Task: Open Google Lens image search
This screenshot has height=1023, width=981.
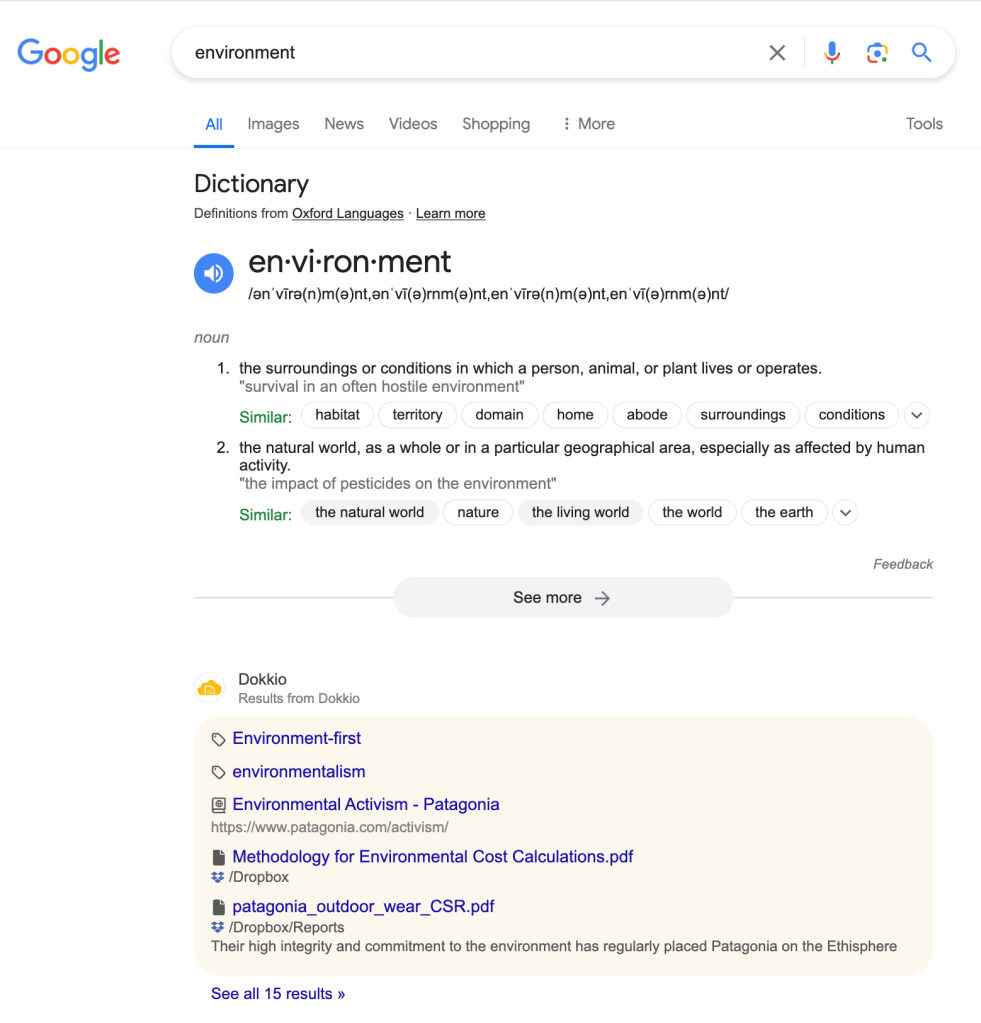Action: click(x=877, y=53)
